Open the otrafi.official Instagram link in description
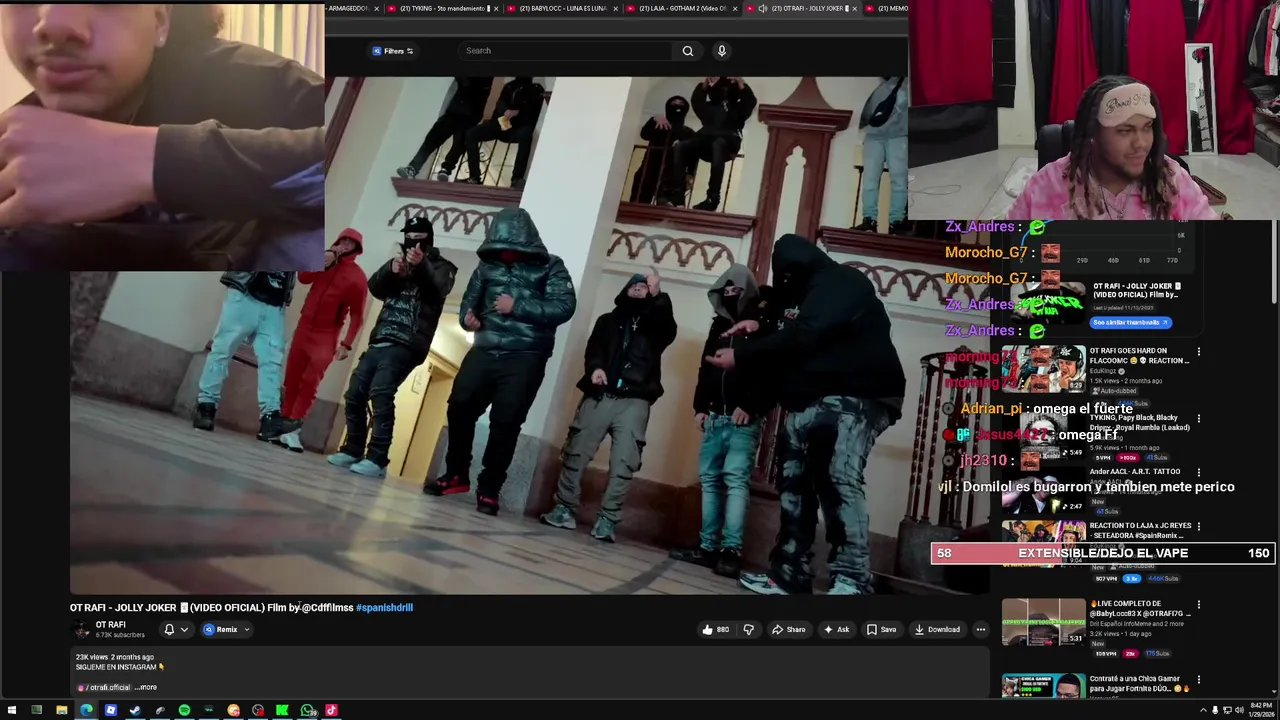This screenshot has width=1280, height=720. [105, 687]
